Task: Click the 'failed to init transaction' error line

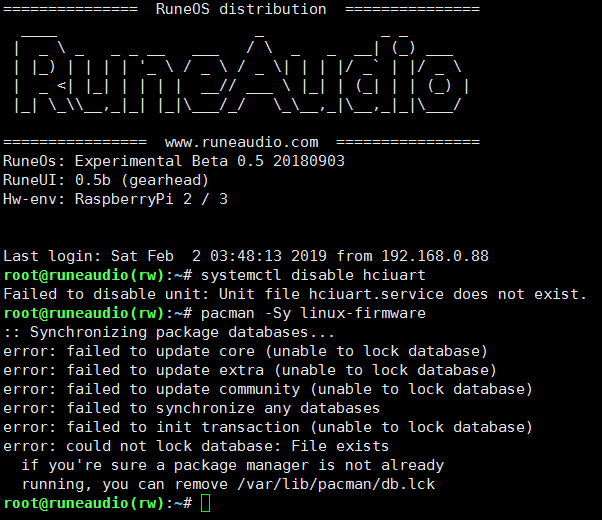Action: click(x=268, y=427)
